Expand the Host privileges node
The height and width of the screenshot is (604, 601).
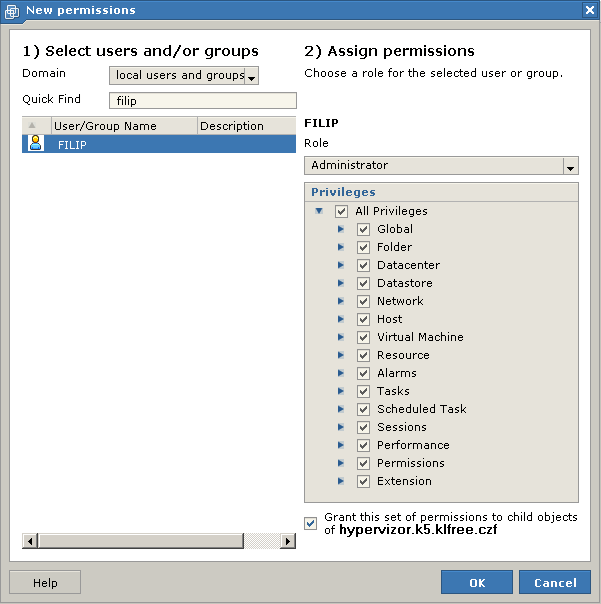pos(341,319)
